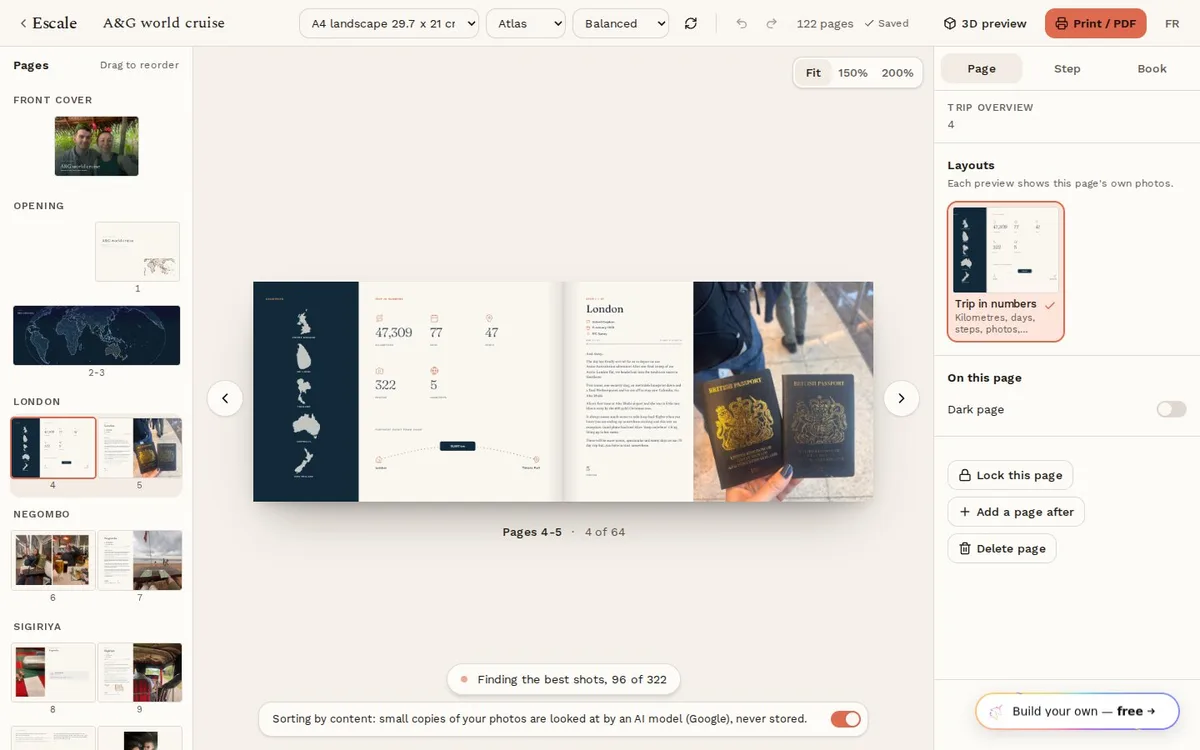Screen dimensions: 1200x750
Task: Select London page 5 thumbnail
Action: (x=140, y=448)
